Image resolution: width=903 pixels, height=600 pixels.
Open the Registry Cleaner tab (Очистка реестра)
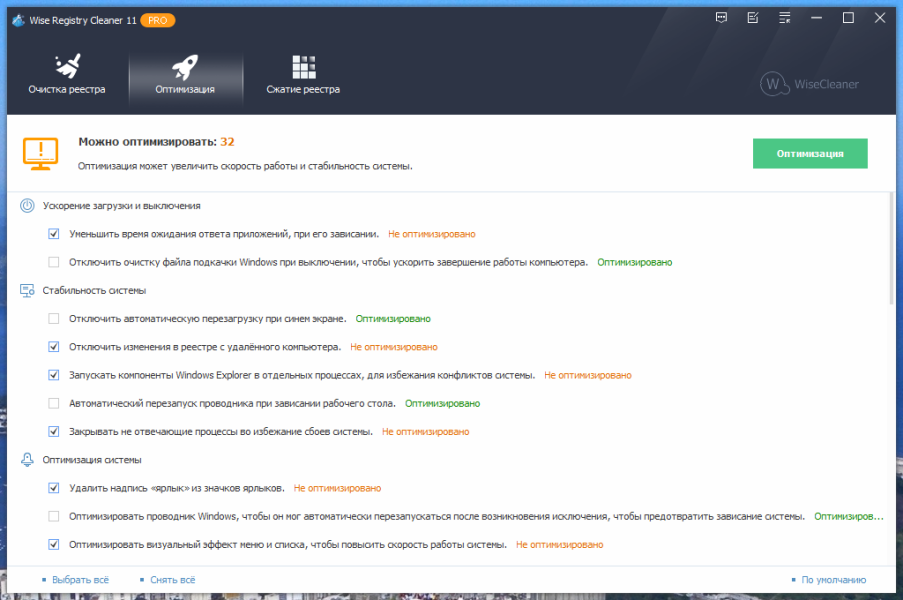67,75
